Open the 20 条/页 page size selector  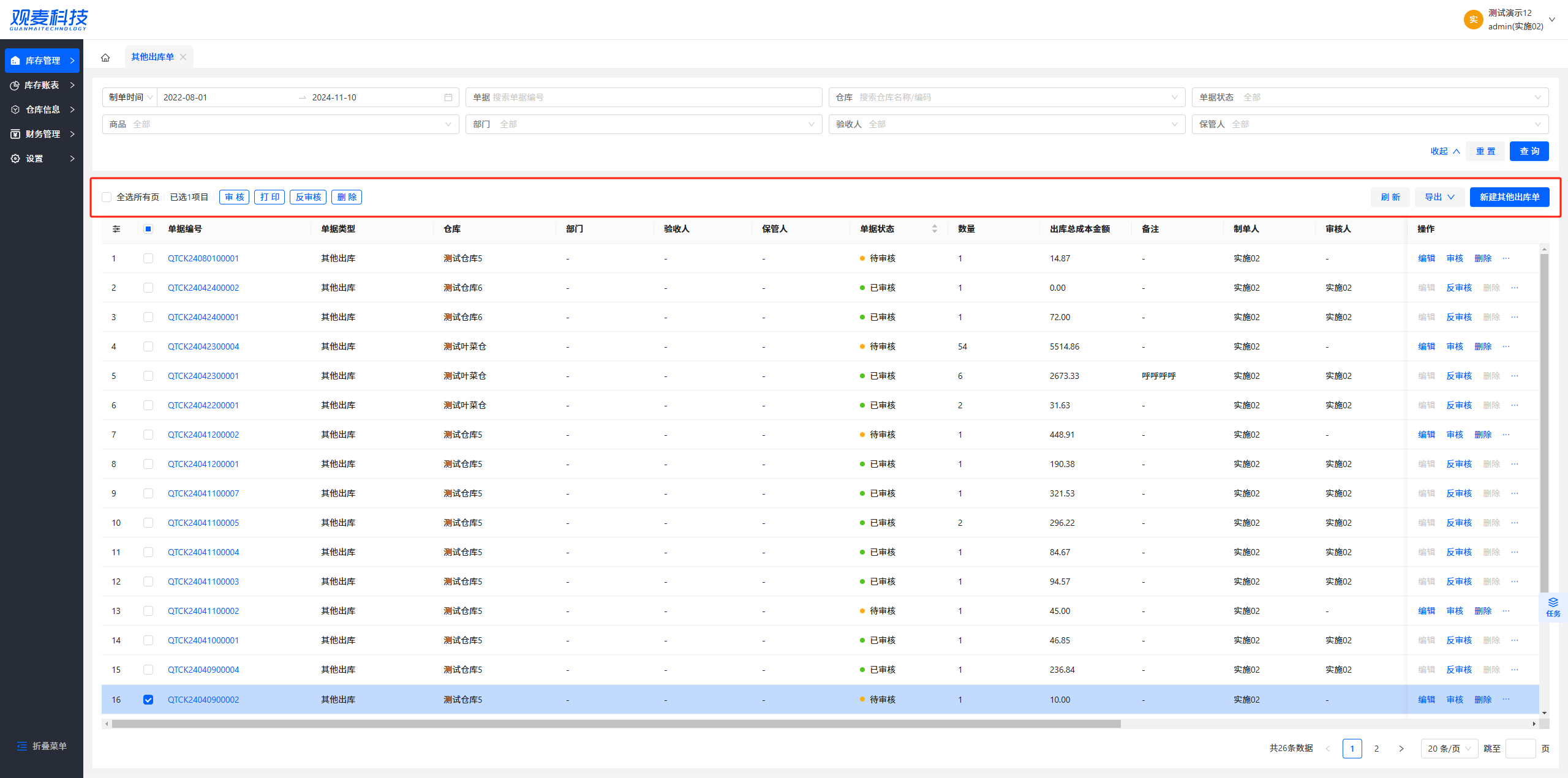coord(1449,749)
